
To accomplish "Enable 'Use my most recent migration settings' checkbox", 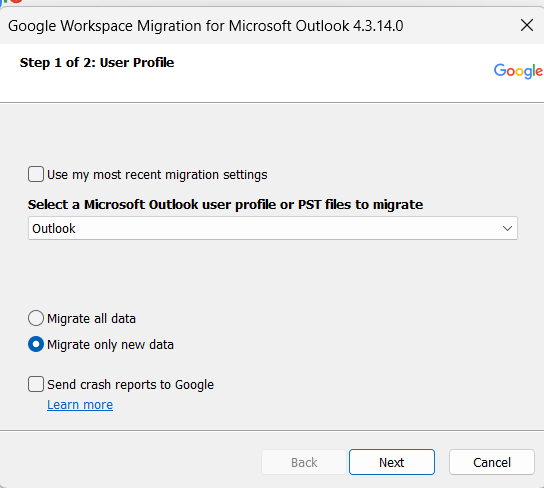I will [36, 174].
